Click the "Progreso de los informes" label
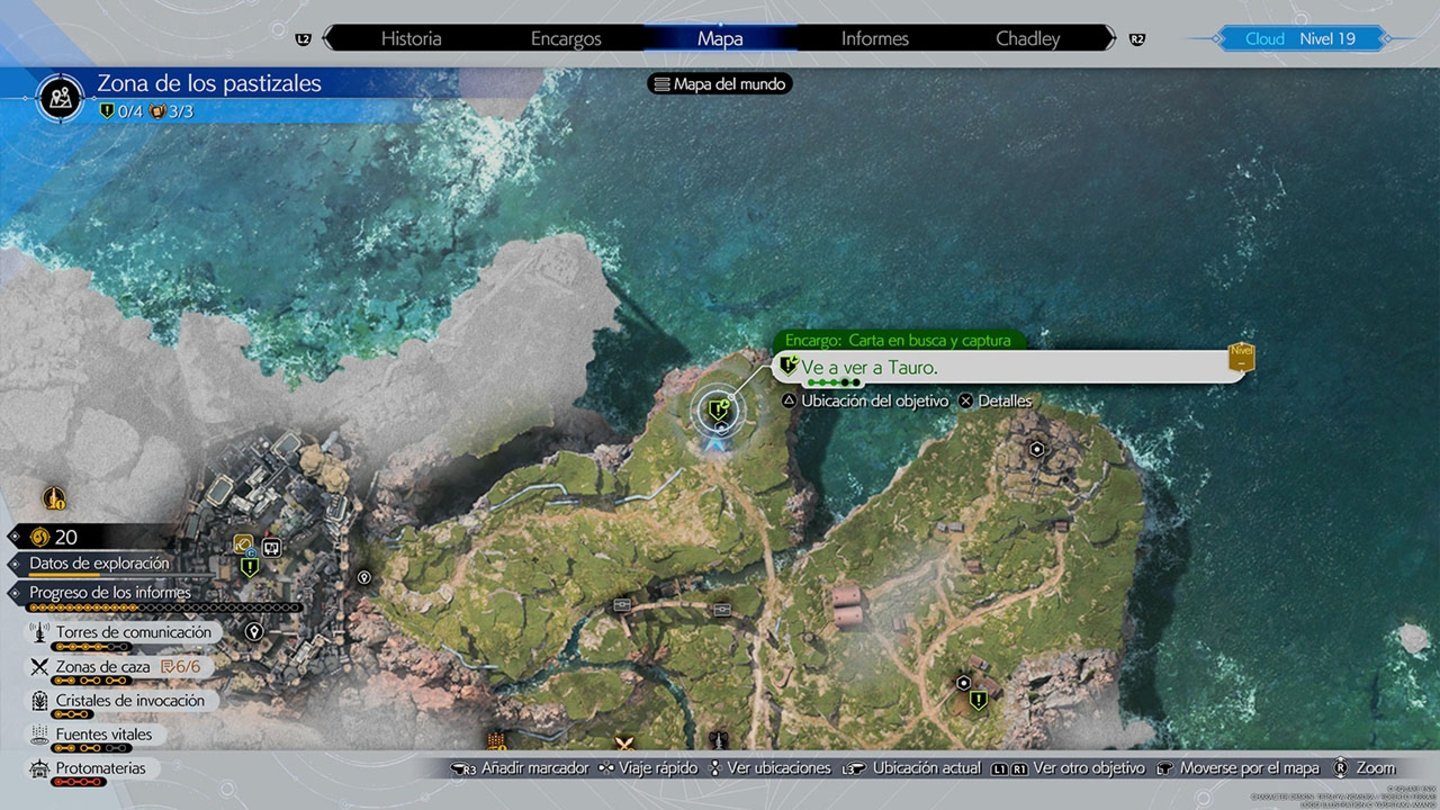This screenshot has height=810, width=1440. [x=110, y=592]
